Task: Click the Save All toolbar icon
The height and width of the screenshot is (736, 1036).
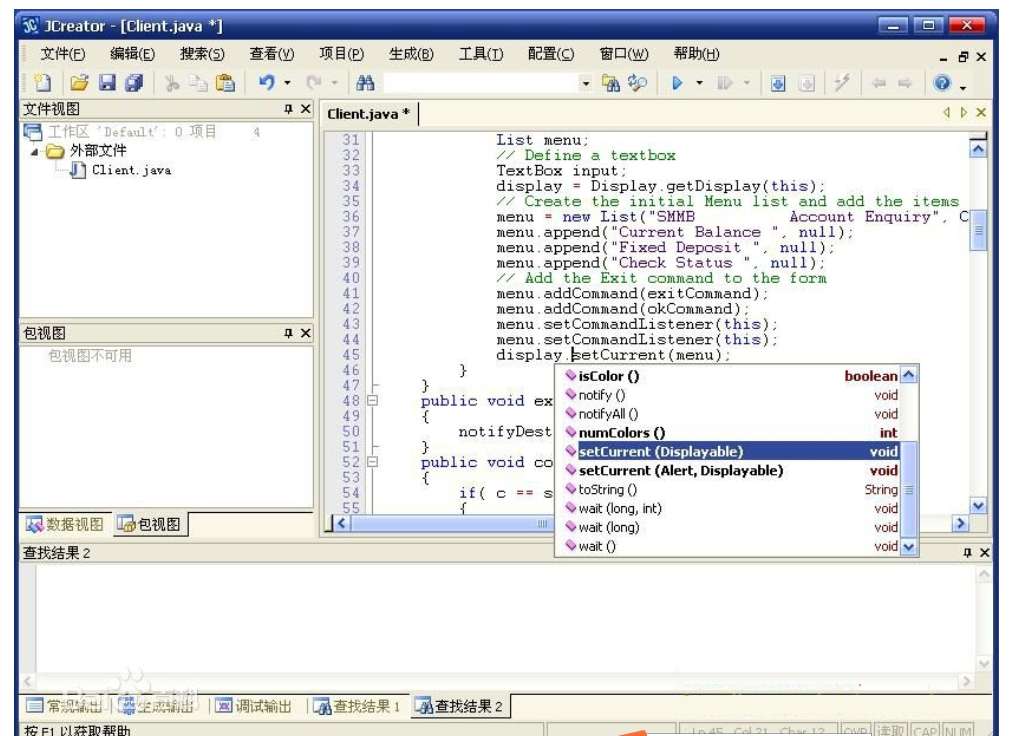Action: (134, 83)
